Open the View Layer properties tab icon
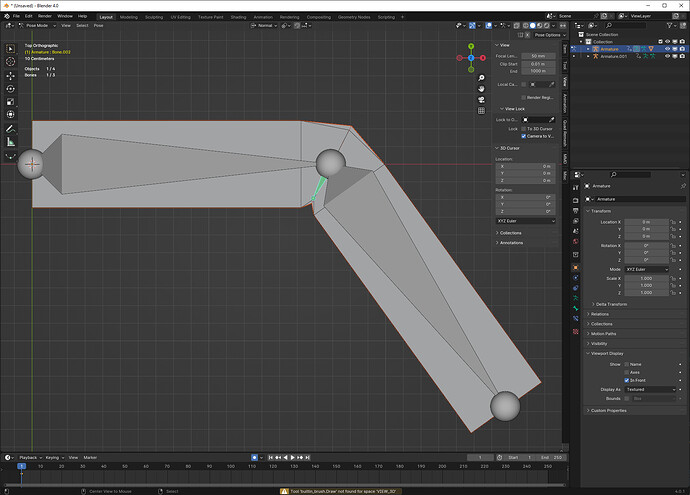Viewport: 690px width, 495px height. pyautogui.click(x=576, y=221)
